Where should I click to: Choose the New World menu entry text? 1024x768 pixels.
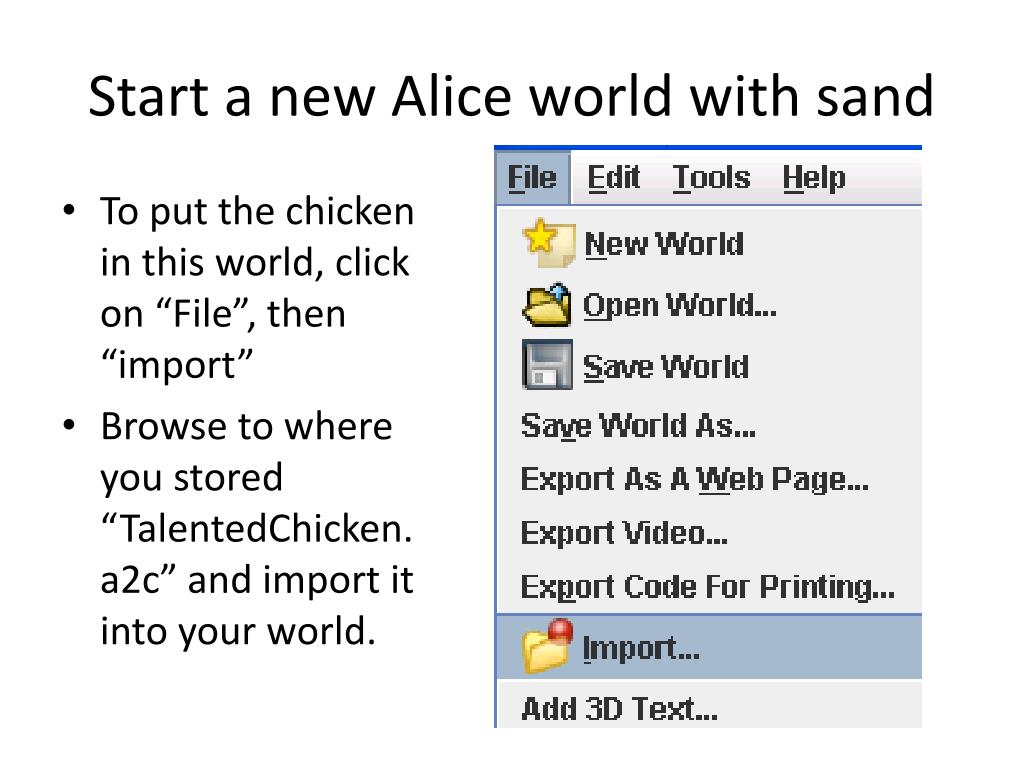pyautogui.click(x=664, y=244)
